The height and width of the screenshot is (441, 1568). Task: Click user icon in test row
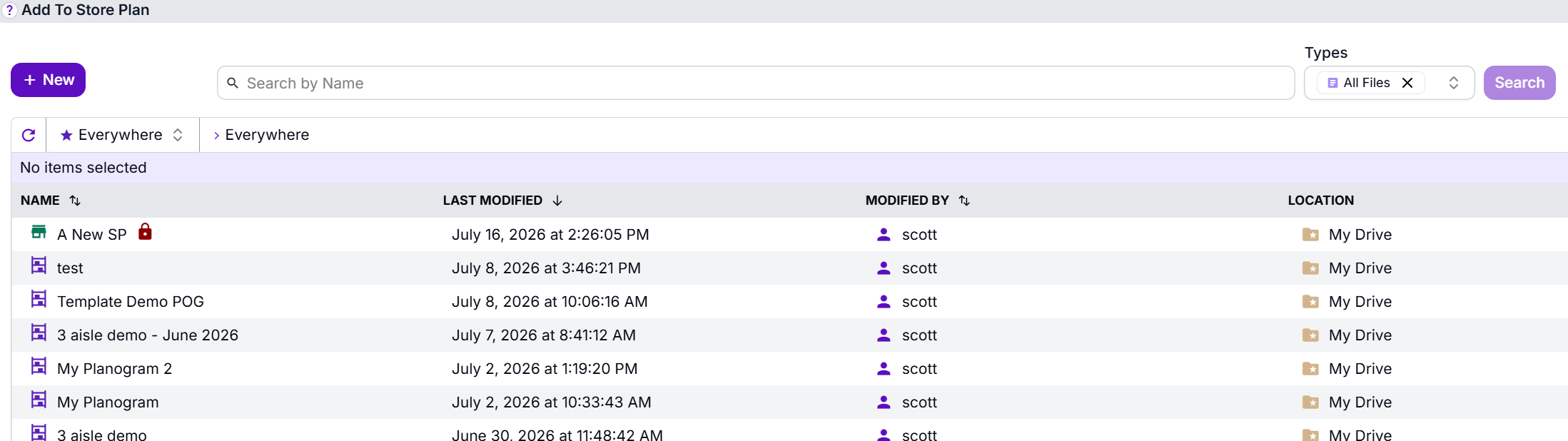click(x=884, y=268)
